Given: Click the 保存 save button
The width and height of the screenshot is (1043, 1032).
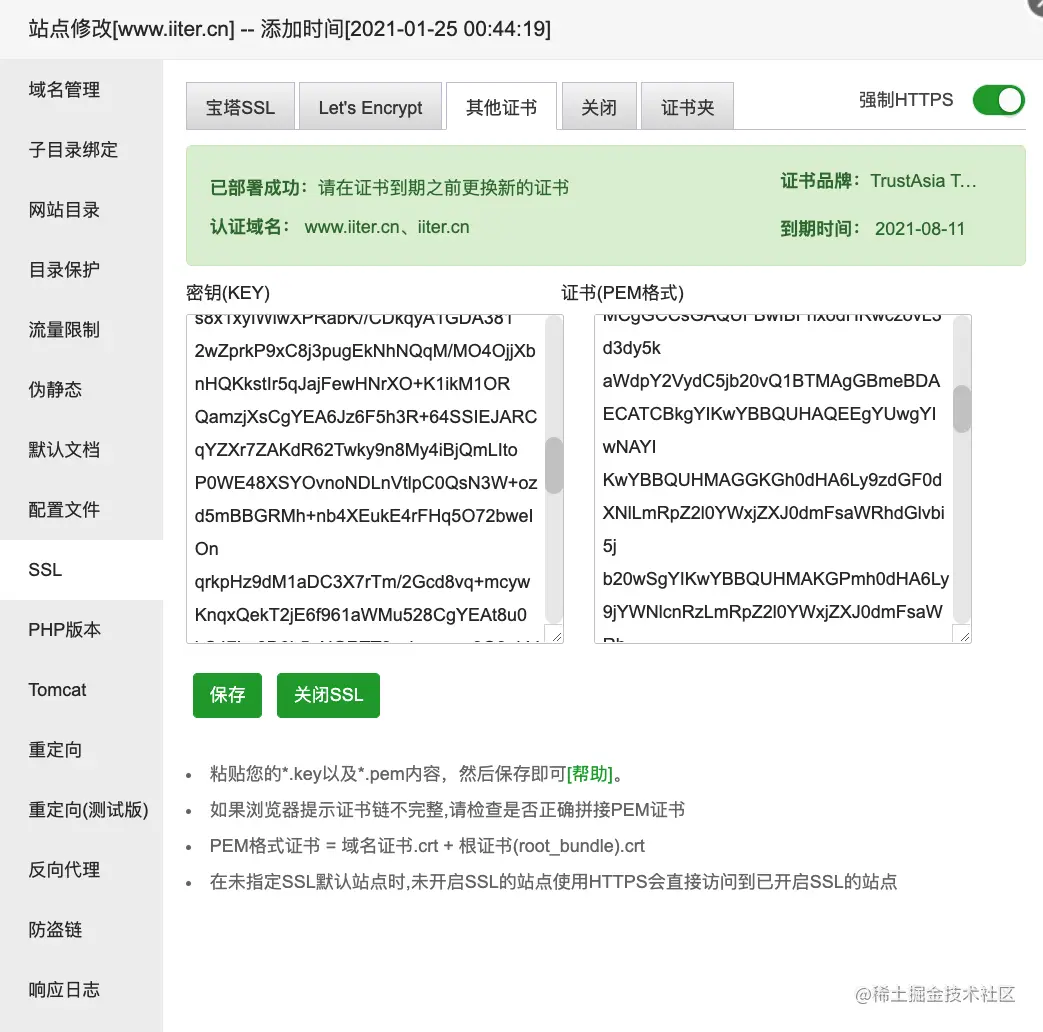Looking at the screenshot, I should click(x=227, y=695).
